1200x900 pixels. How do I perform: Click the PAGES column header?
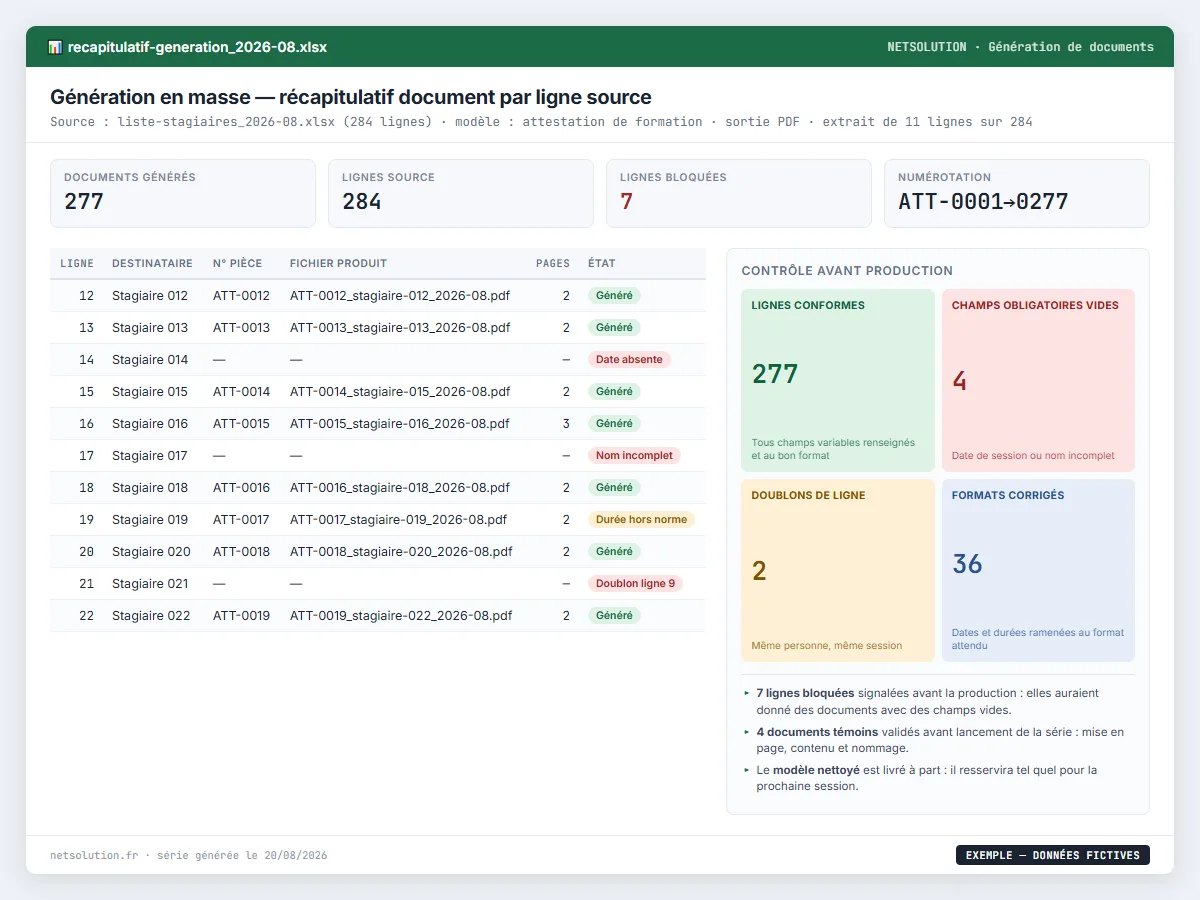click(553, 264)
